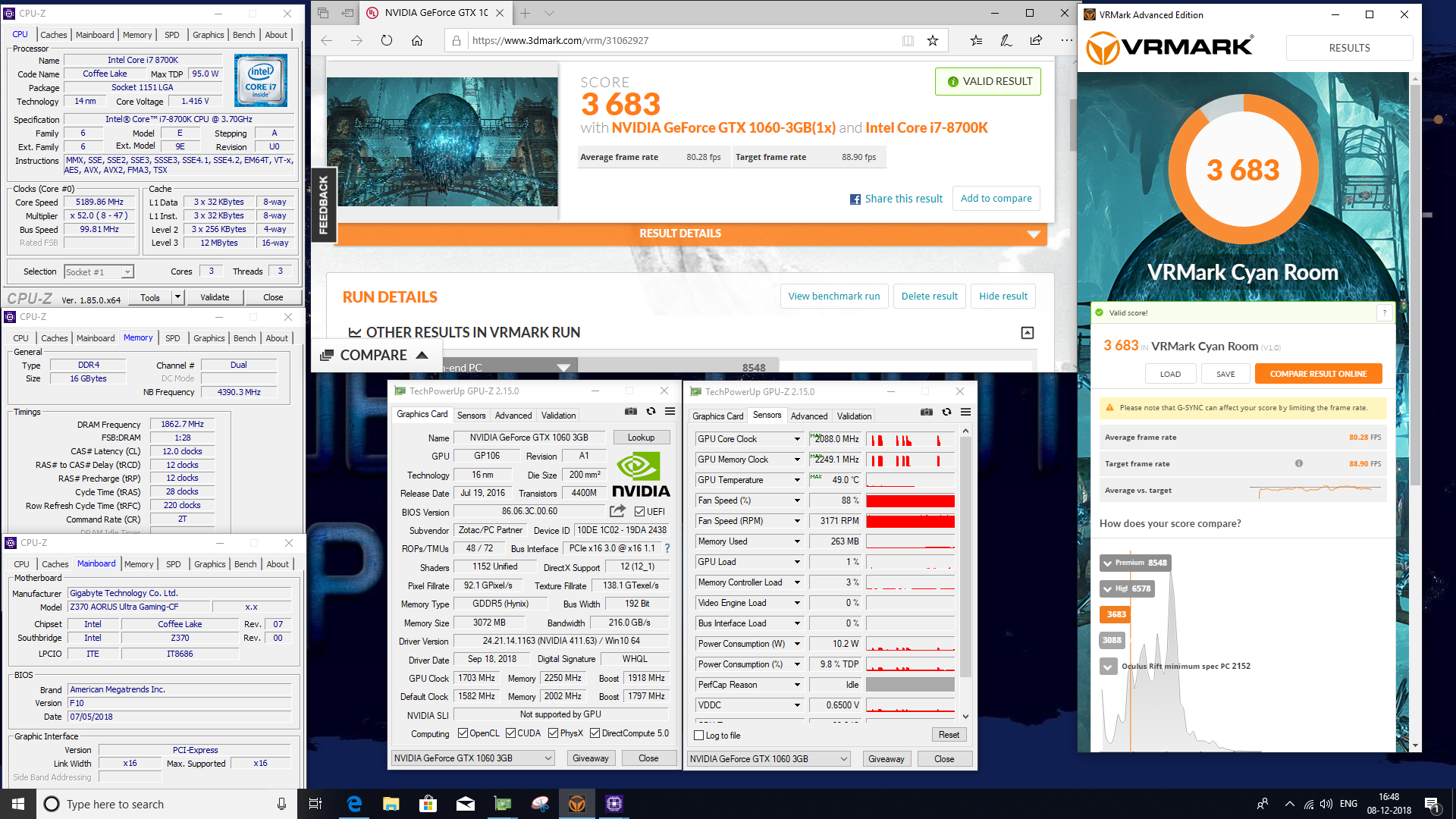Click the browser share icon

click(x=1036, y=40)
